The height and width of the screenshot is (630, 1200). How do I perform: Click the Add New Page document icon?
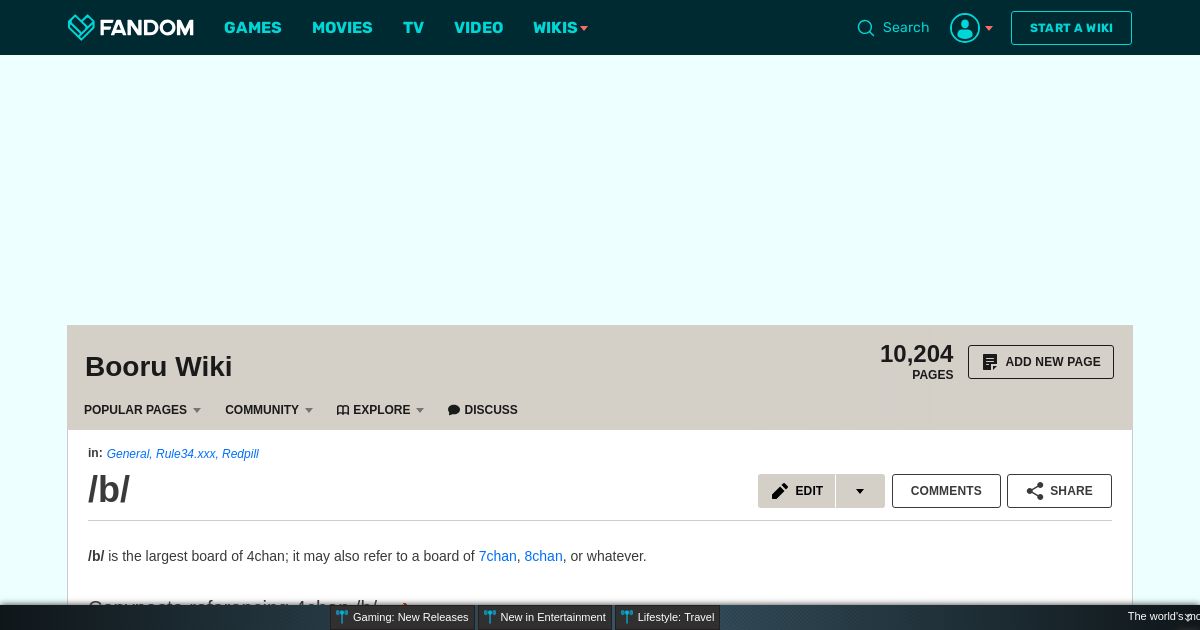990,362
